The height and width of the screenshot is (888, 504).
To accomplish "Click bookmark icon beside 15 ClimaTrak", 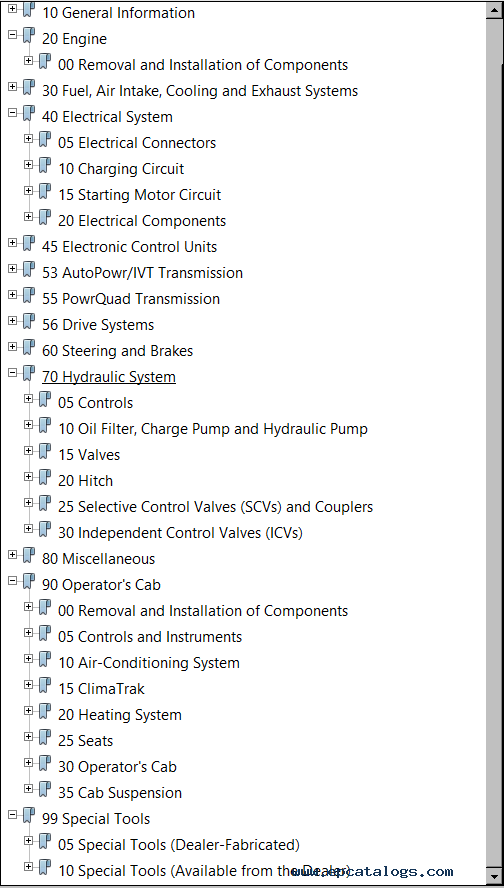I will pos(45,686).
